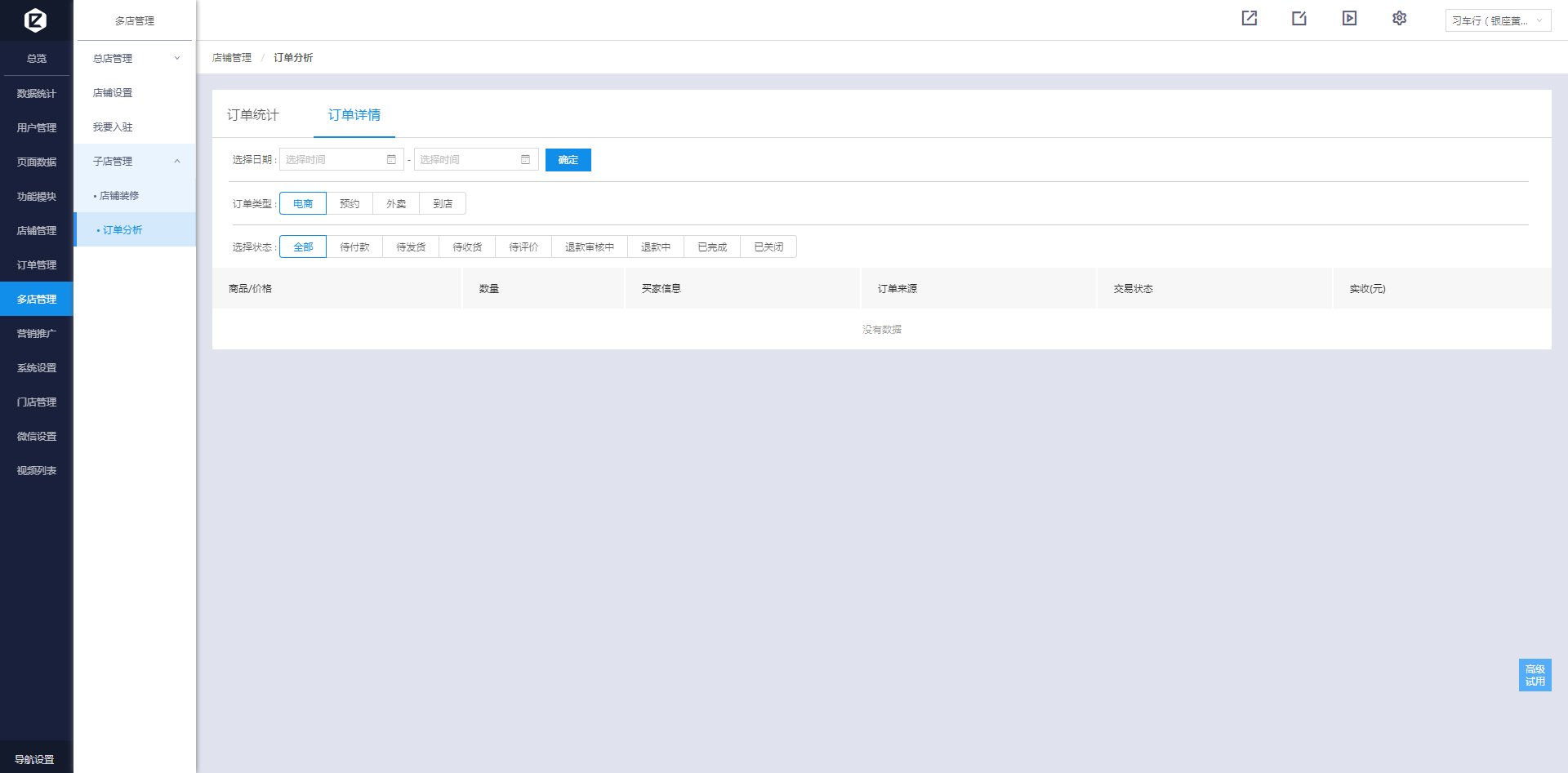Screen dimensions: 1568x773
Task: Open 店铺装修 in the submenu
Action: pos(119,196)
